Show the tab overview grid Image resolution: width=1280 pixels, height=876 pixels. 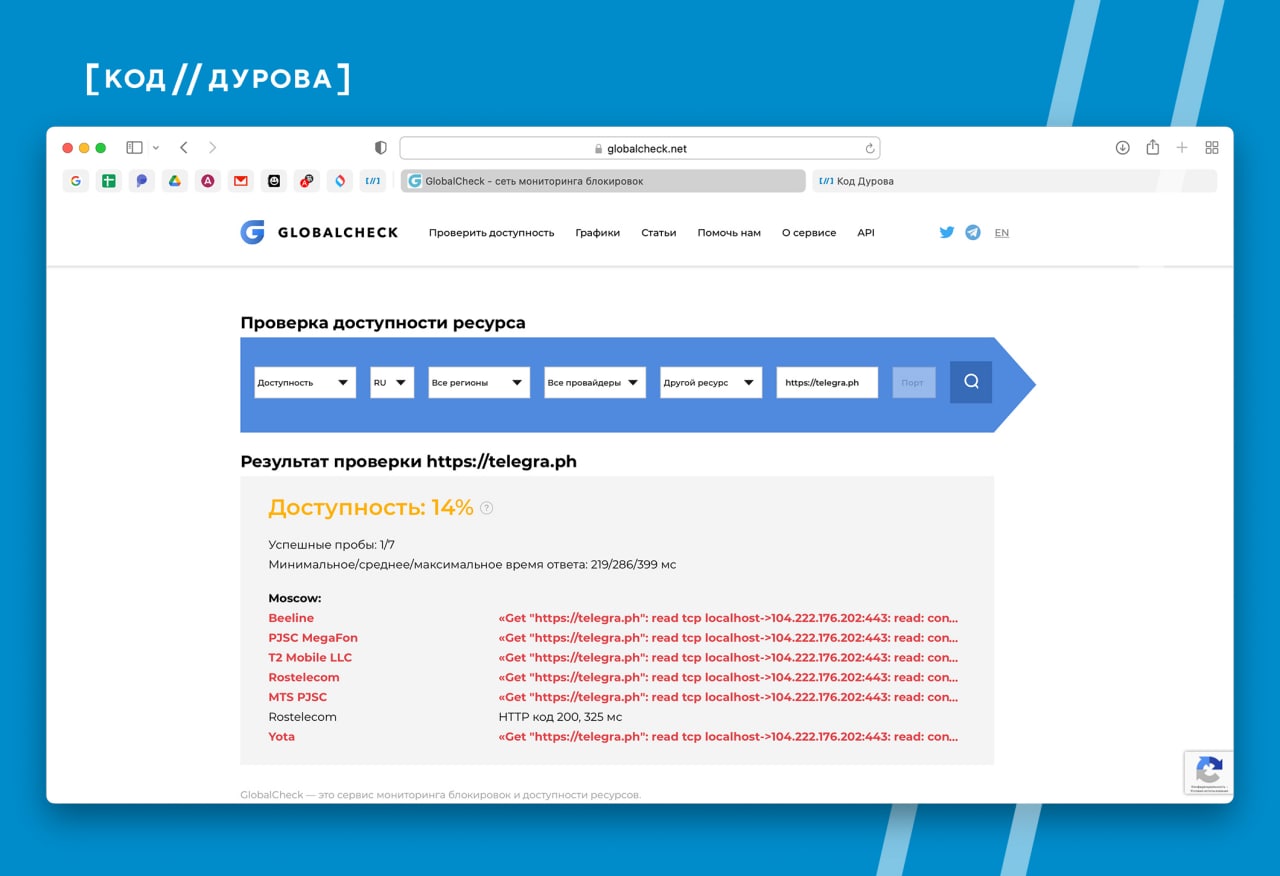[x=1212, y=148]
